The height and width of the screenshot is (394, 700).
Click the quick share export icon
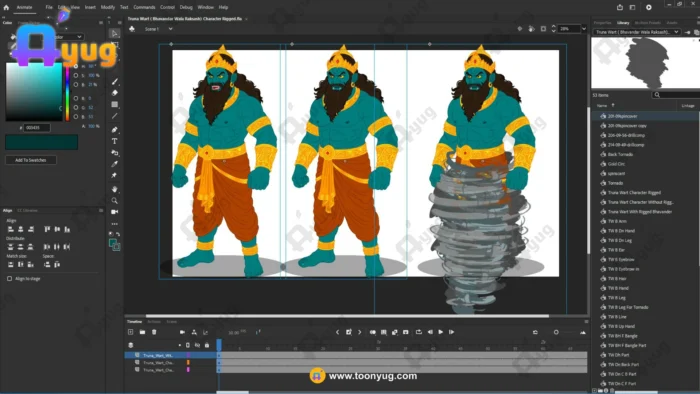point(620,7)
